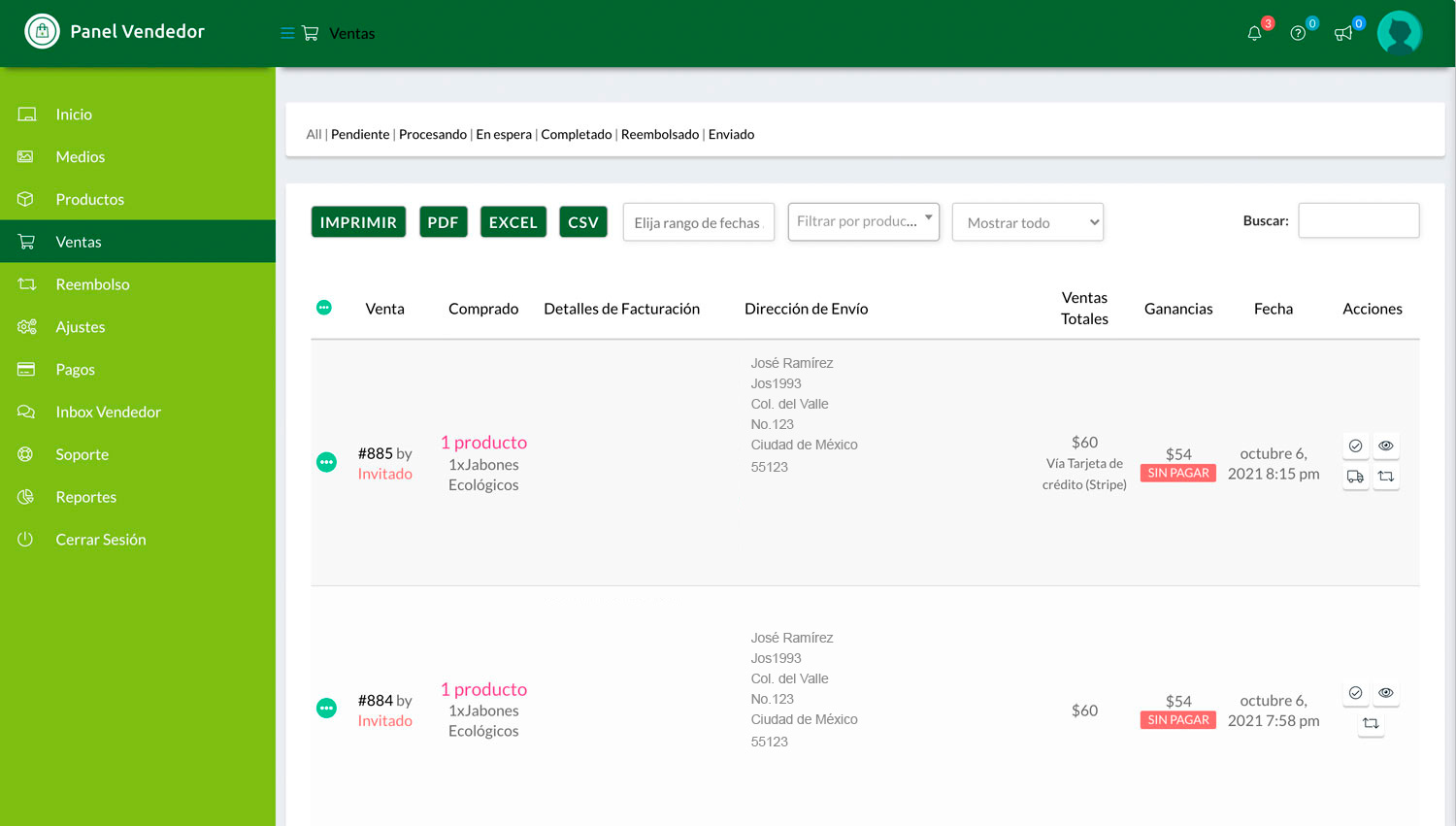Sort by Ganancias column header
Viewport: 1456px width, 826px height.
(x=1178, y=309)
